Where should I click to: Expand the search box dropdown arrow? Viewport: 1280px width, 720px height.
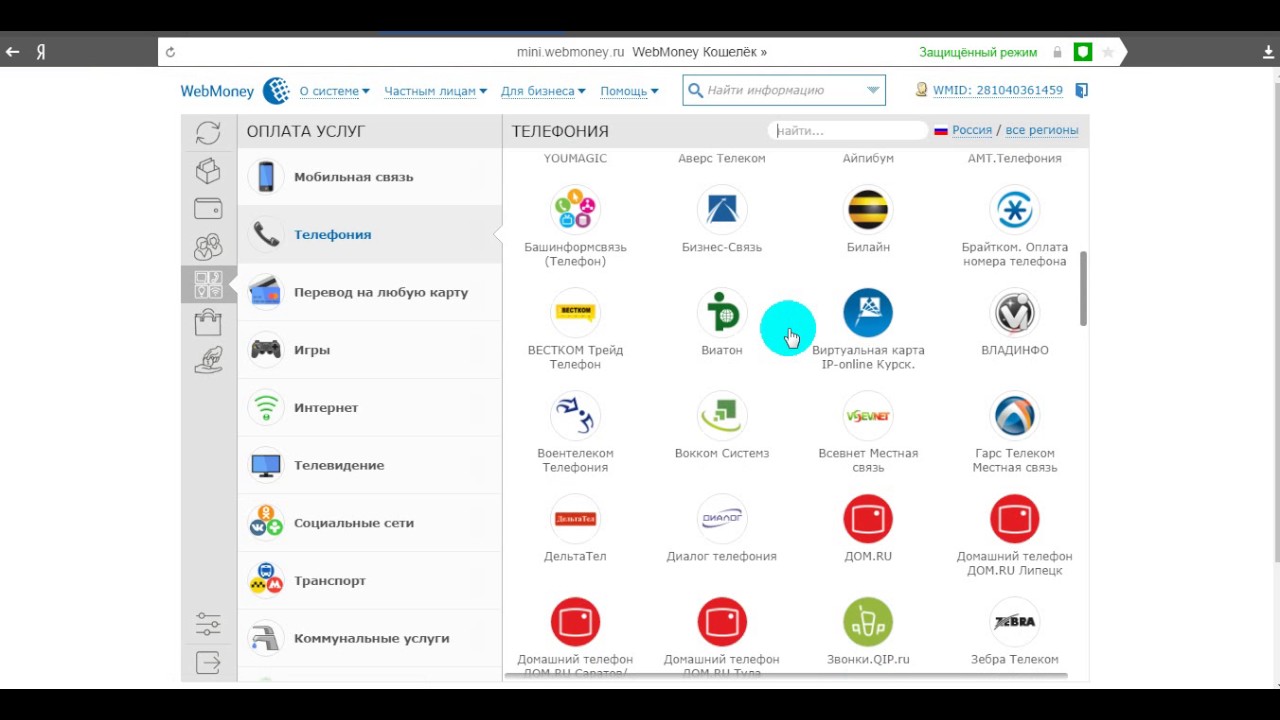pyautogui.click(x=873, y=90)
